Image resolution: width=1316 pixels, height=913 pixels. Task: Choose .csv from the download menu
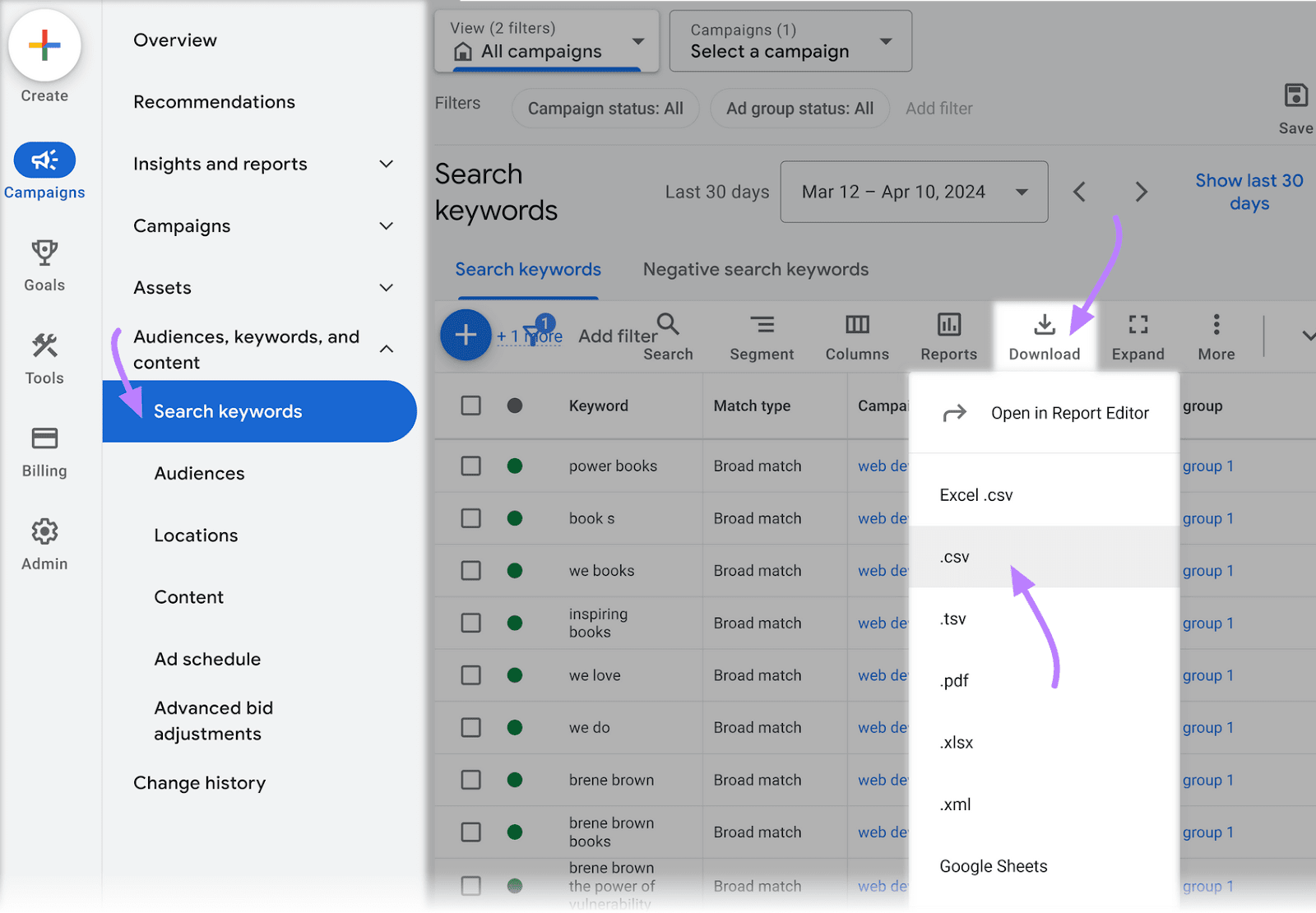955,557
